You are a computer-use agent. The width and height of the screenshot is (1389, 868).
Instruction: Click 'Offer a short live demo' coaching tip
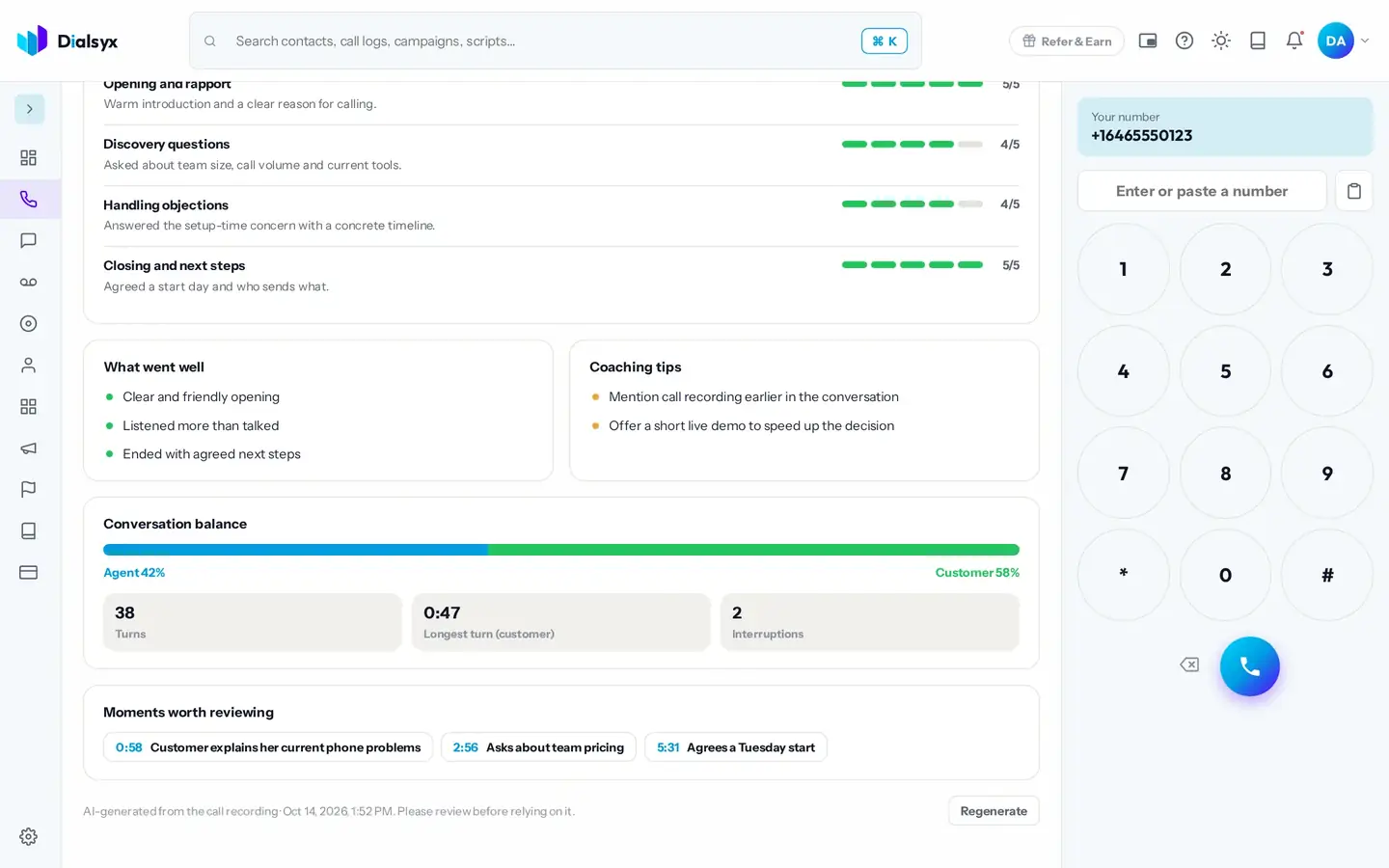coord(751,425)
